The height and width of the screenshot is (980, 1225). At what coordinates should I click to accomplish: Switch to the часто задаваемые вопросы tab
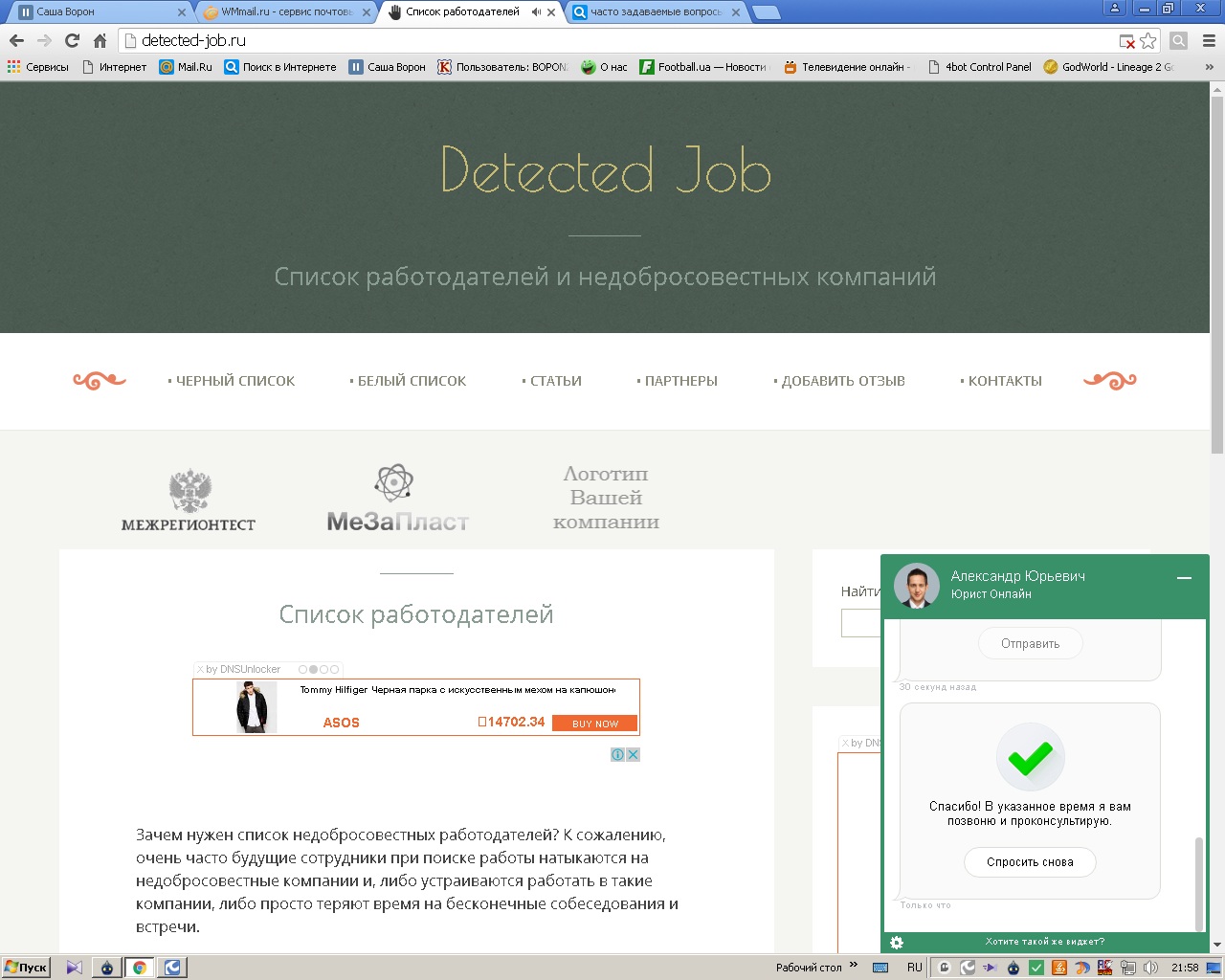pos(655,12)
